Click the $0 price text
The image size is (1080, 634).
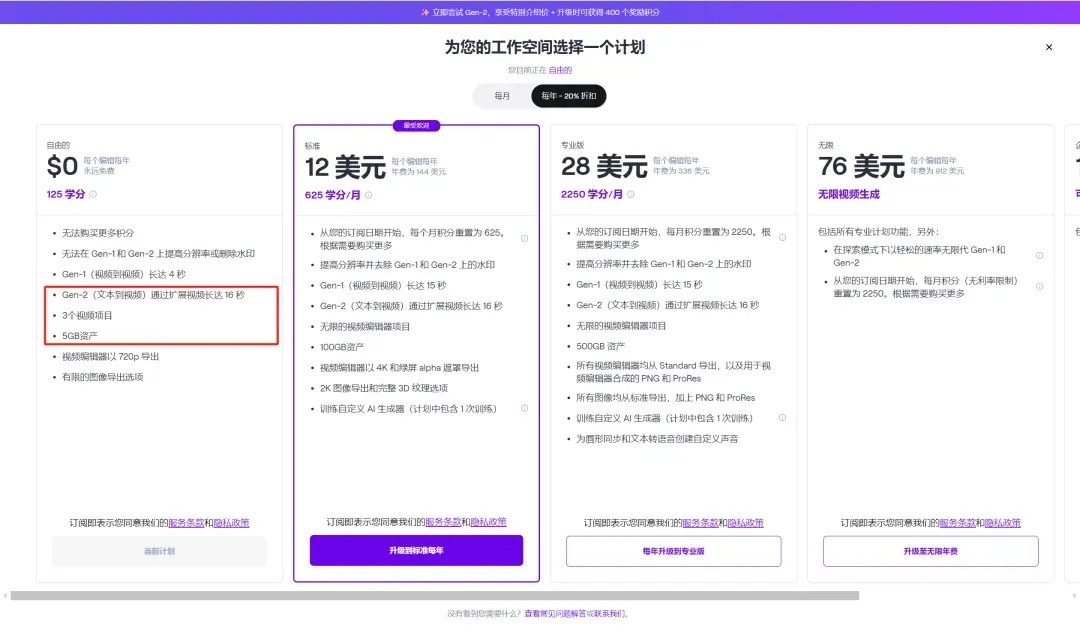62,167
